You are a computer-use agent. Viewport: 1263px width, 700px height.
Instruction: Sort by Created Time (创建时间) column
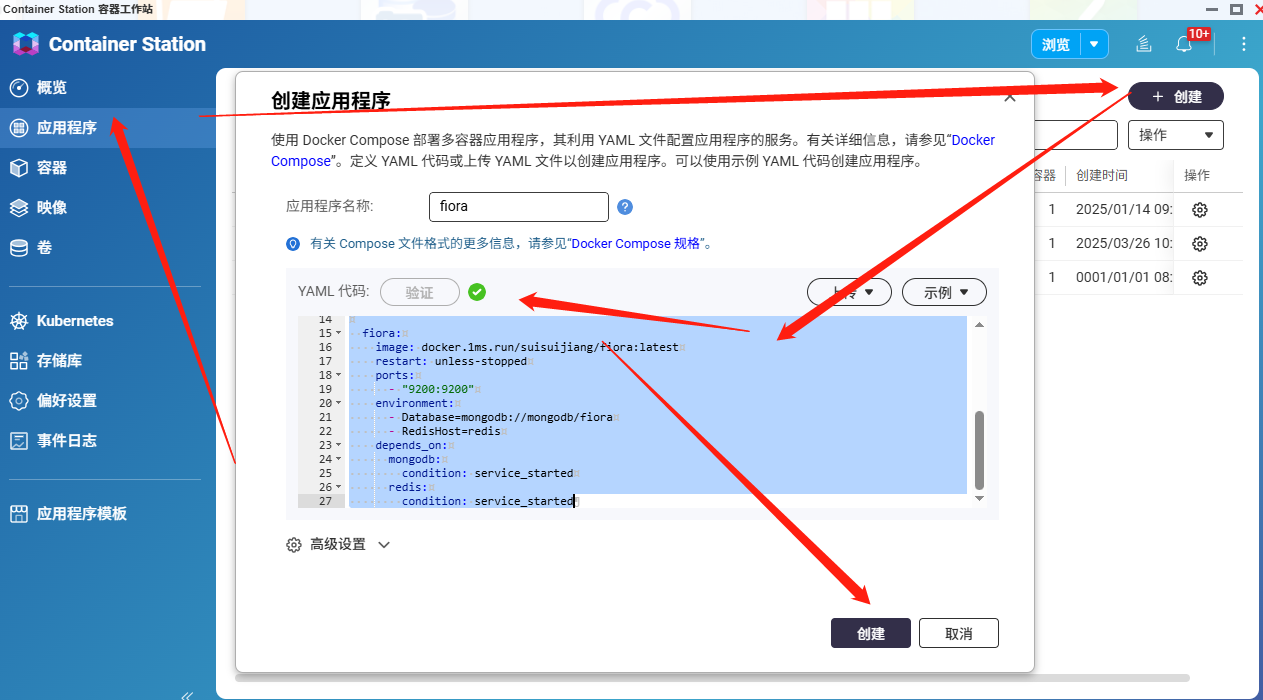point(1102,175)
